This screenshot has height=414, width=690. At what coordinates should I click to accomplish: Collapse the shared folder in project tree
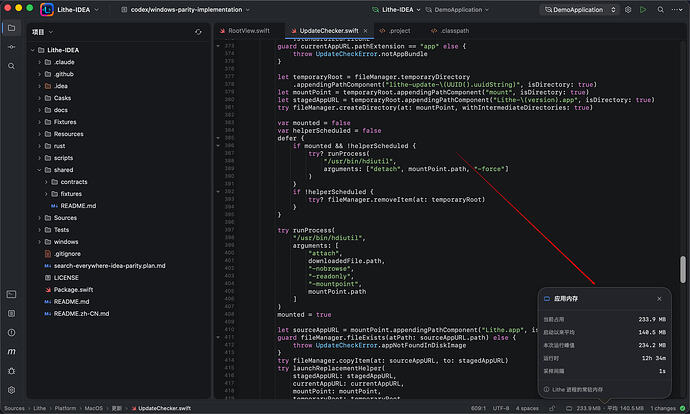point(39,170)
